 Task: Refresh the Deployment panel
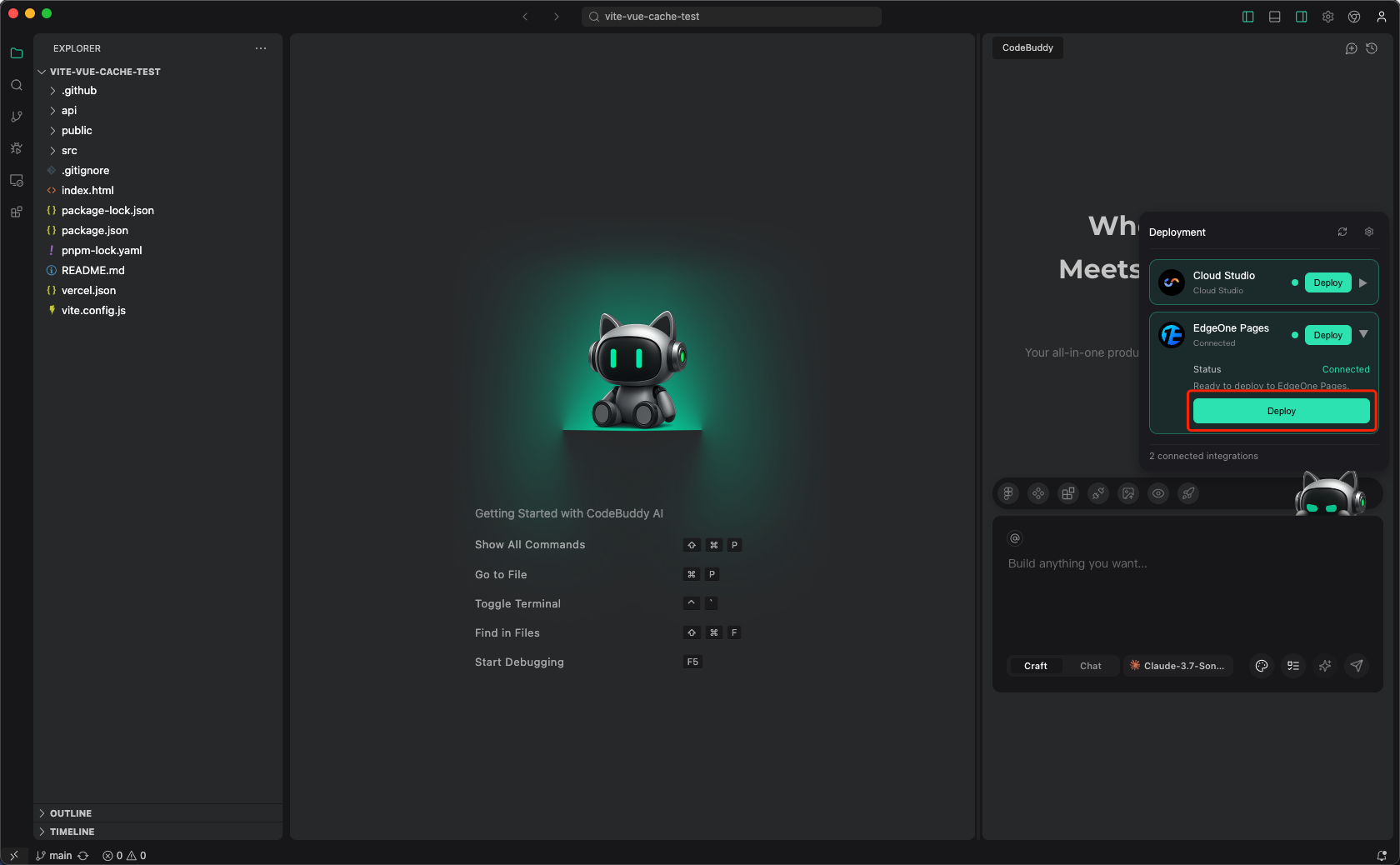coord(1342,232)
